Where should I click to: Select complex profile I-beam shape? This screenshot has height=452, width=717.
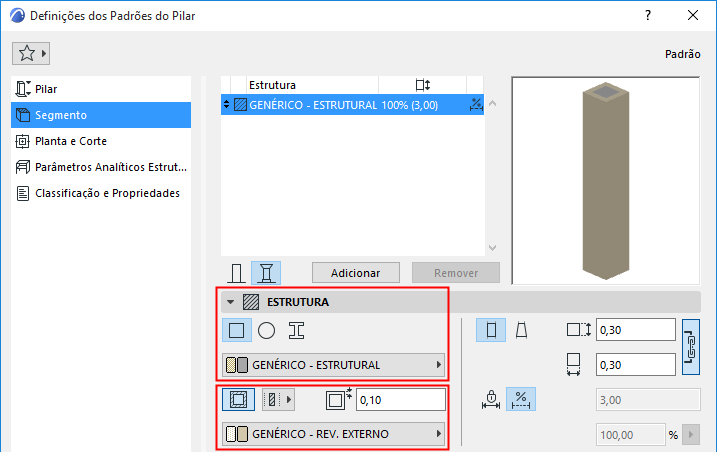pyautogui.click(x=296, y=330)
